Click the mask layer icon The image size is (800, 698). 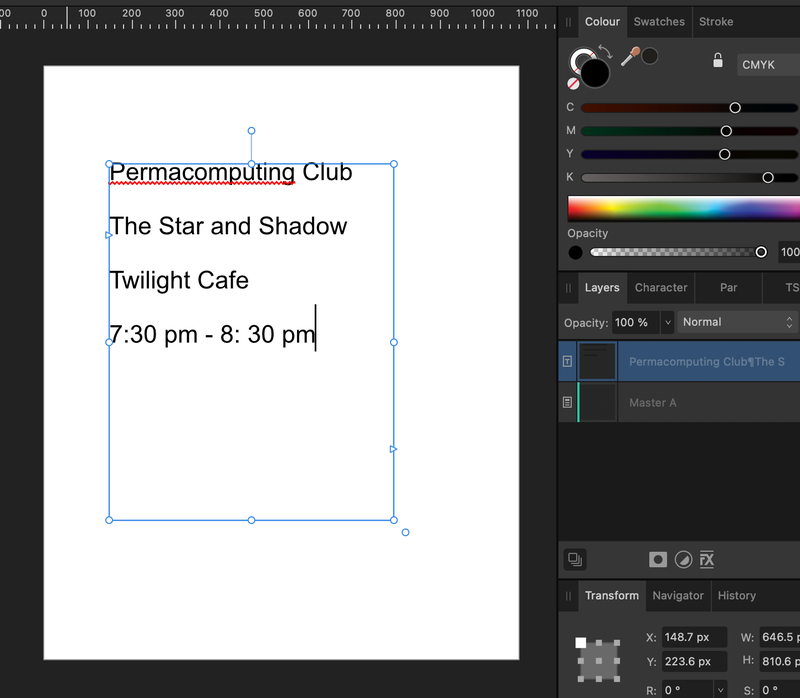pos(657,560)
